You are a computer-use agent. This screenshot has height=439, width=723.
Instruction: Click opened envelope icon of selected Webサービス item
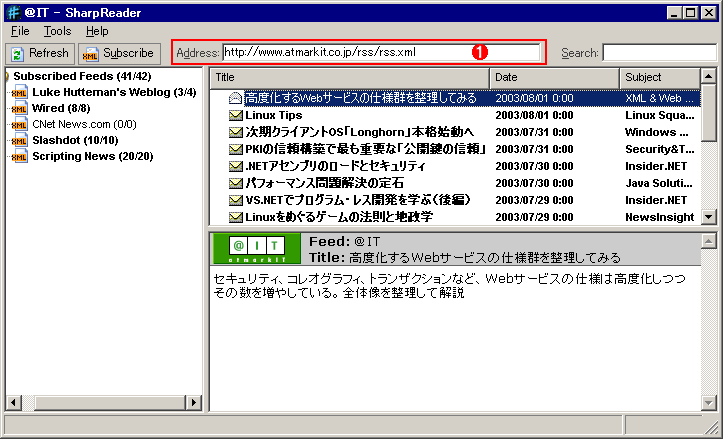(236, 98)
